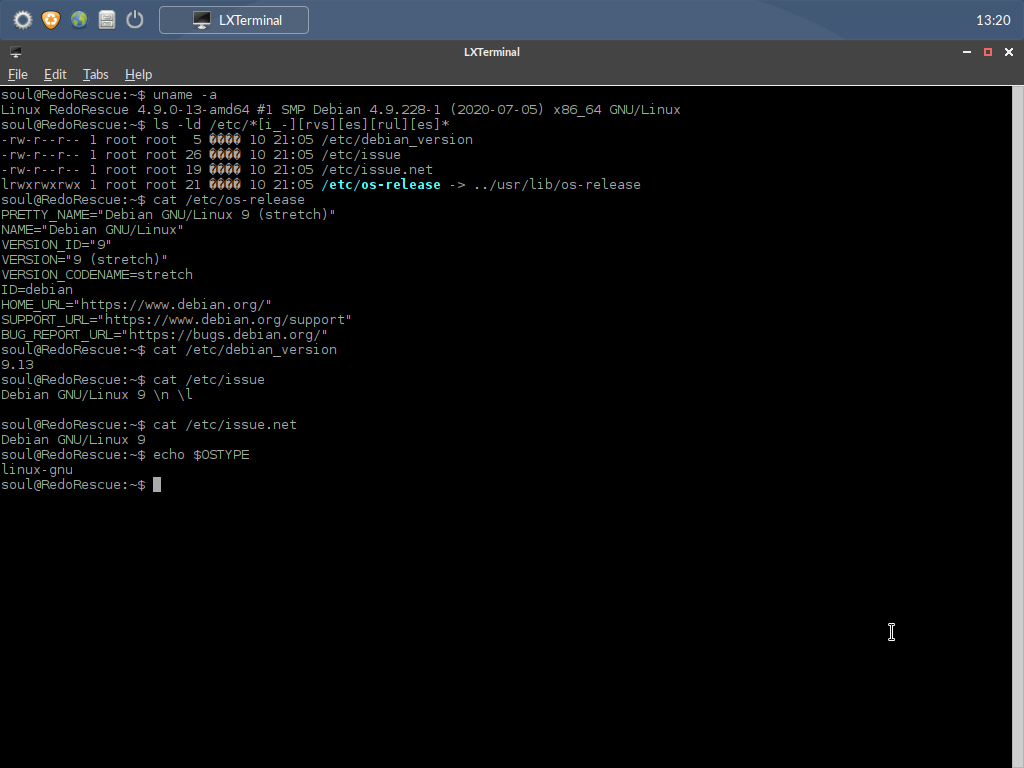This screenshot has height=768, width=1024.
Task: Click the 'cat /etc/issue.net' command
Action: [x=225, y=424]
